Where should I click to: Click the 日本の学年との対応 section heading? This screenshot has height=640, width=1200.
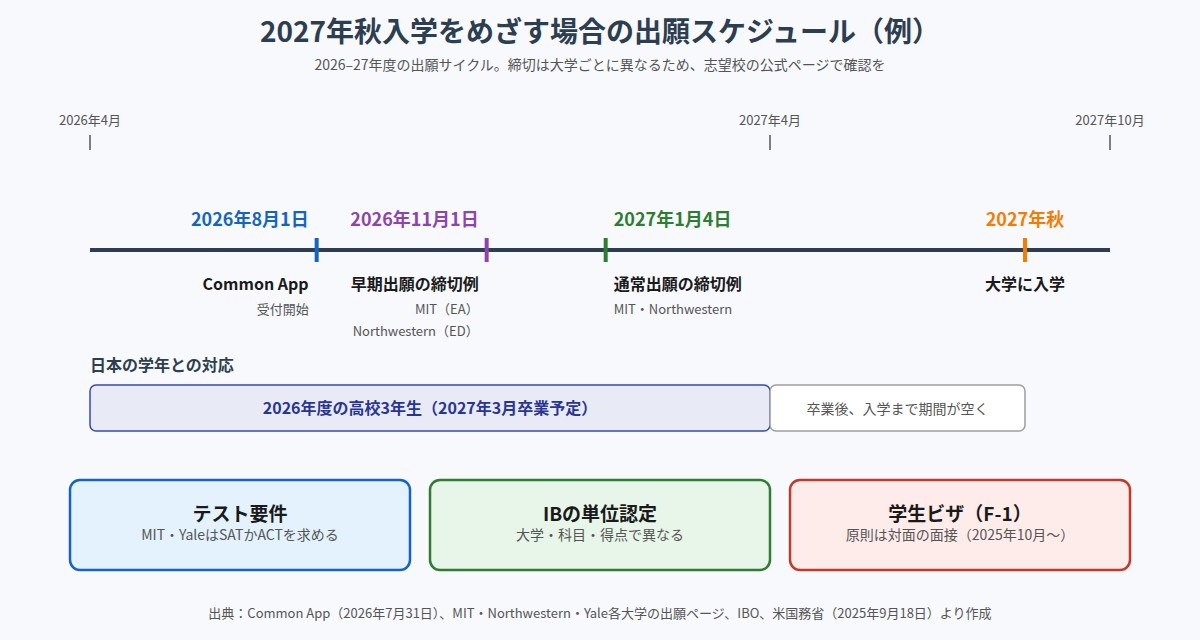[162, 365]
